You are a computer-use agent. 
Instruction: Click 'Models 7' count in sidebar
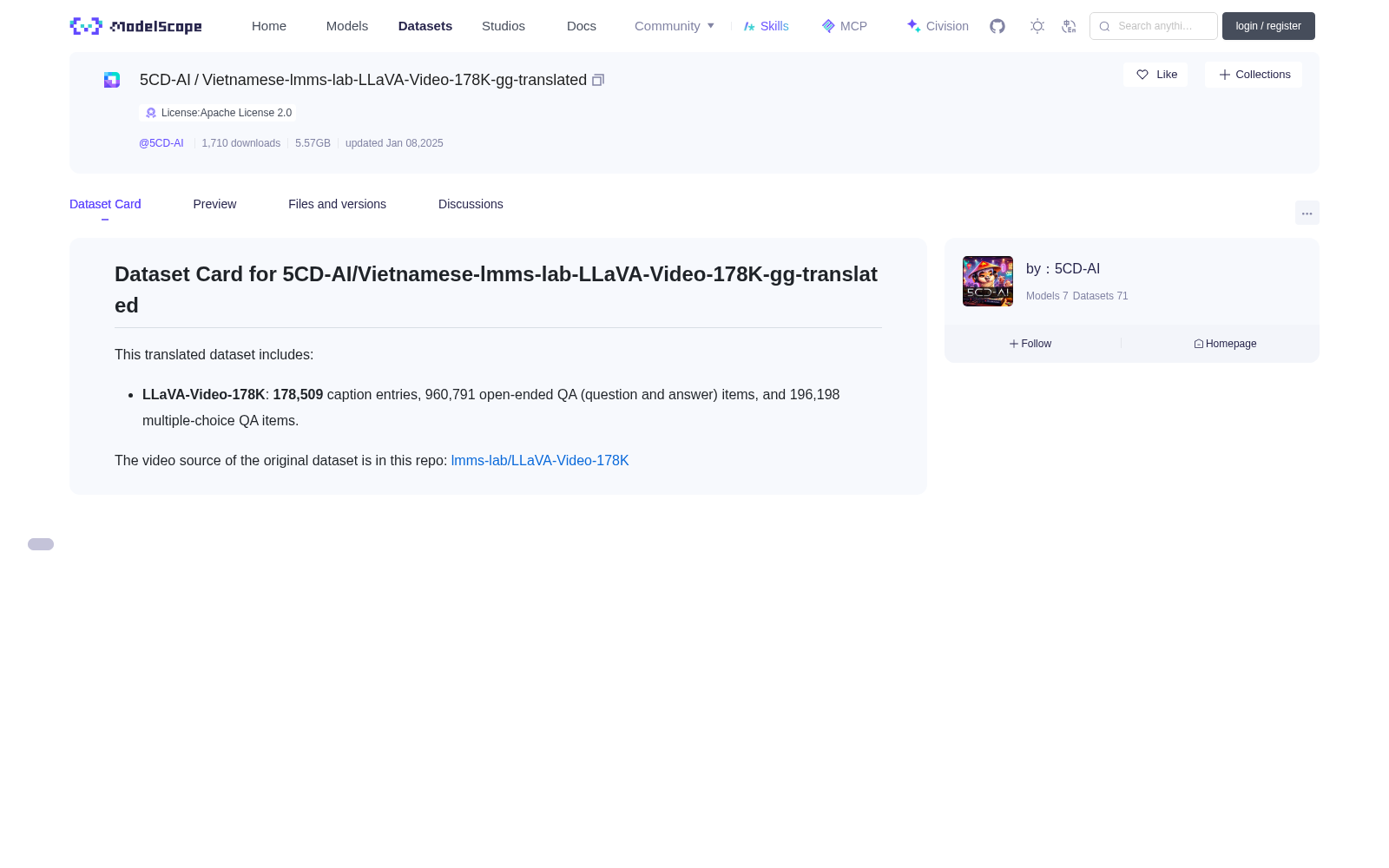[1047, 296]
